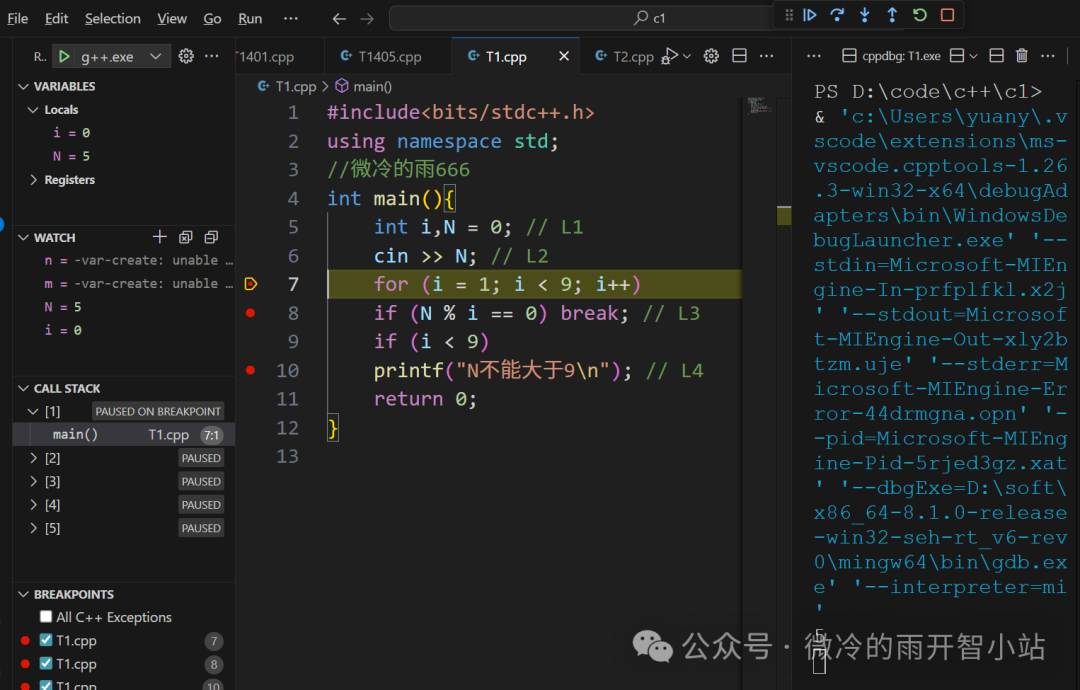Viewport: 1080px width, 690px height.
Task: Click the editor minimap
Action: 759,105
